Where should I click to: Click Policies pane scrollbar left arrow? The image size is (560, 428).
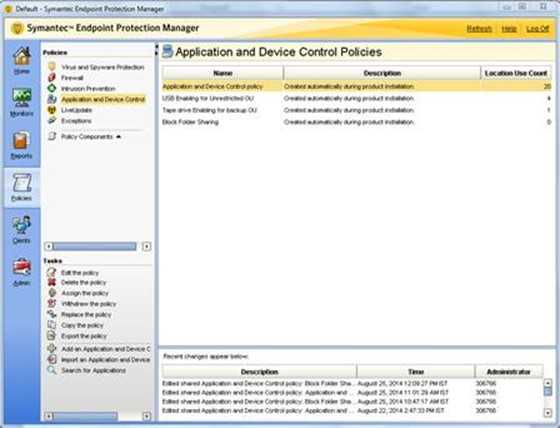(x=49, y=246)
